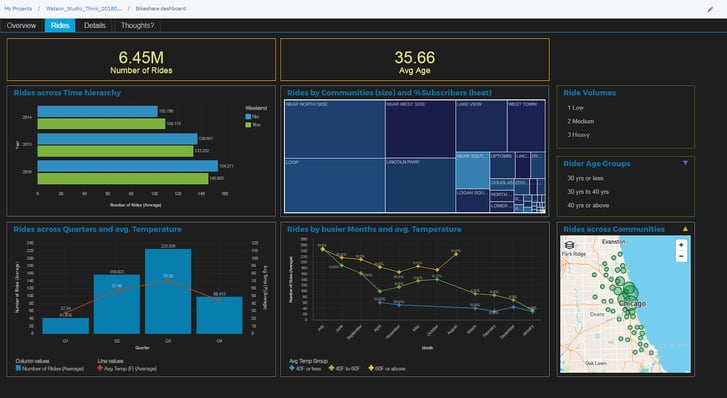The width and height of the screenshot is (727, 398).
Task: Open the Details tab
Action: [95, 26]
